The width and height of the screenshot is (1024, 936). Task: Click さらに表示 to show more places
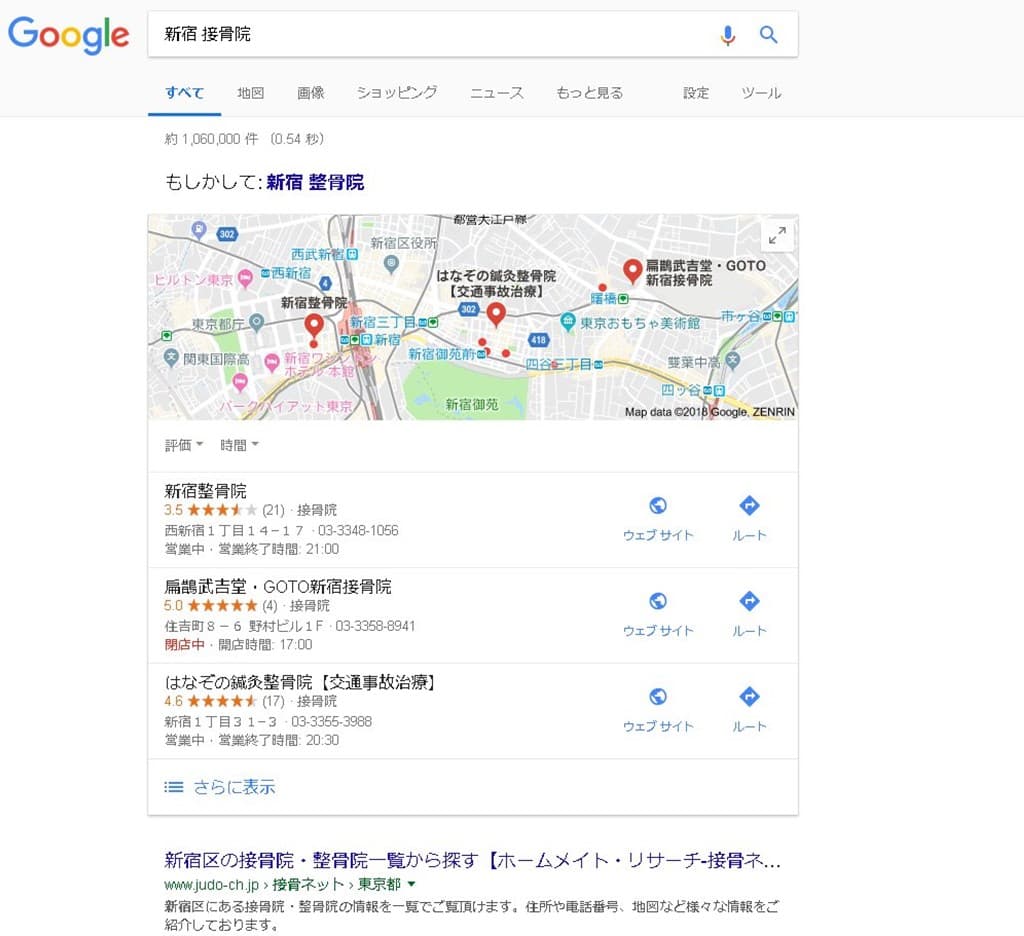234,787
